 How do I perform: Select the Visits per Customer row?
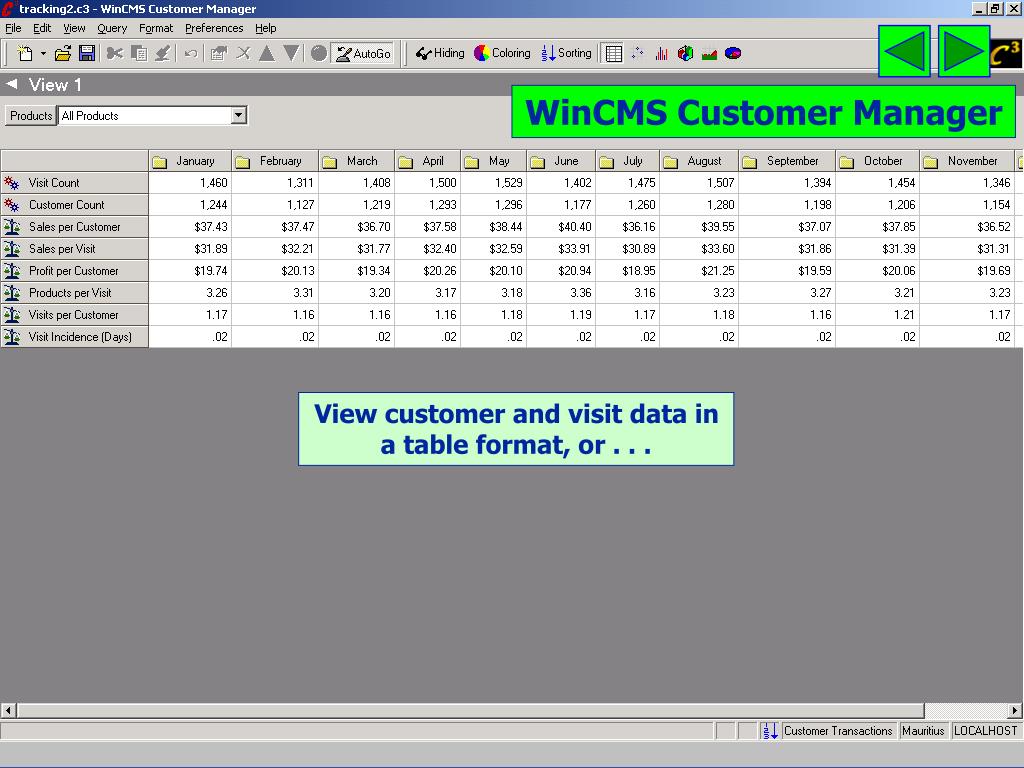pyautogui.click(x=74, y=315)
